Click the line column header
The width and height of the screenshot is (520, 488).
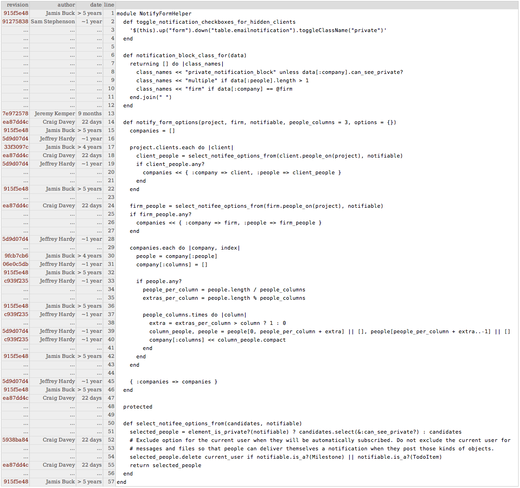pyautogui.click(x=109, y=5)
